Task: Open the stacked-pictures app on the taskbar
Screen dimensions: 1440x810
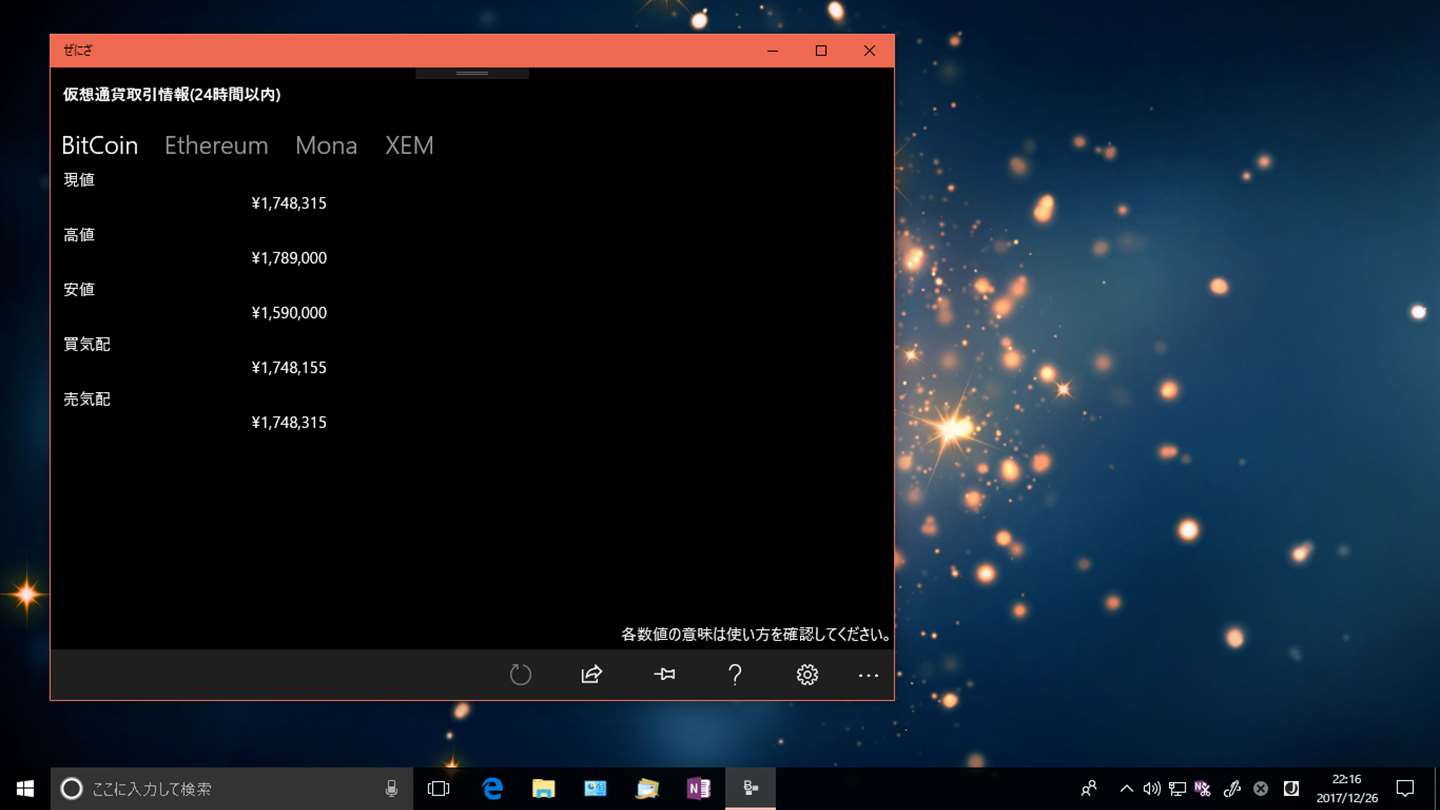Action: coord(648,789)
